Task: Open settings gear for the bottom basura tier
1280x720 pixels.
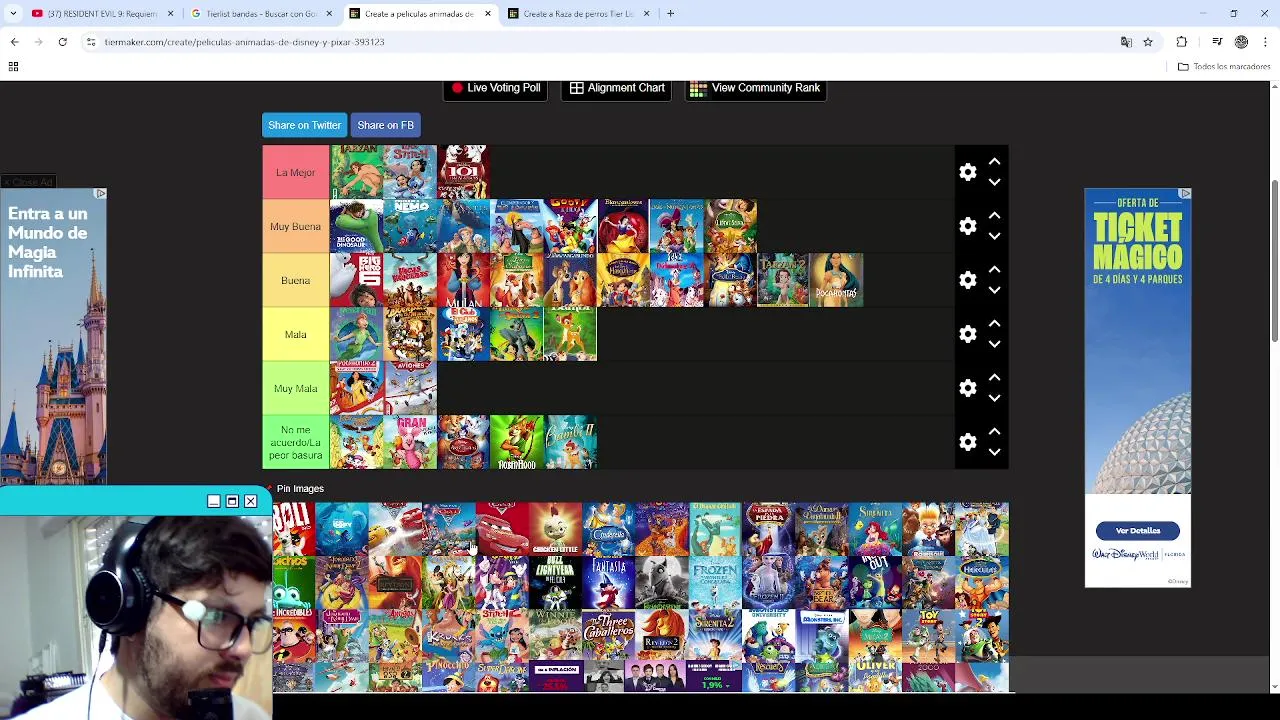Action: point(967,442)
